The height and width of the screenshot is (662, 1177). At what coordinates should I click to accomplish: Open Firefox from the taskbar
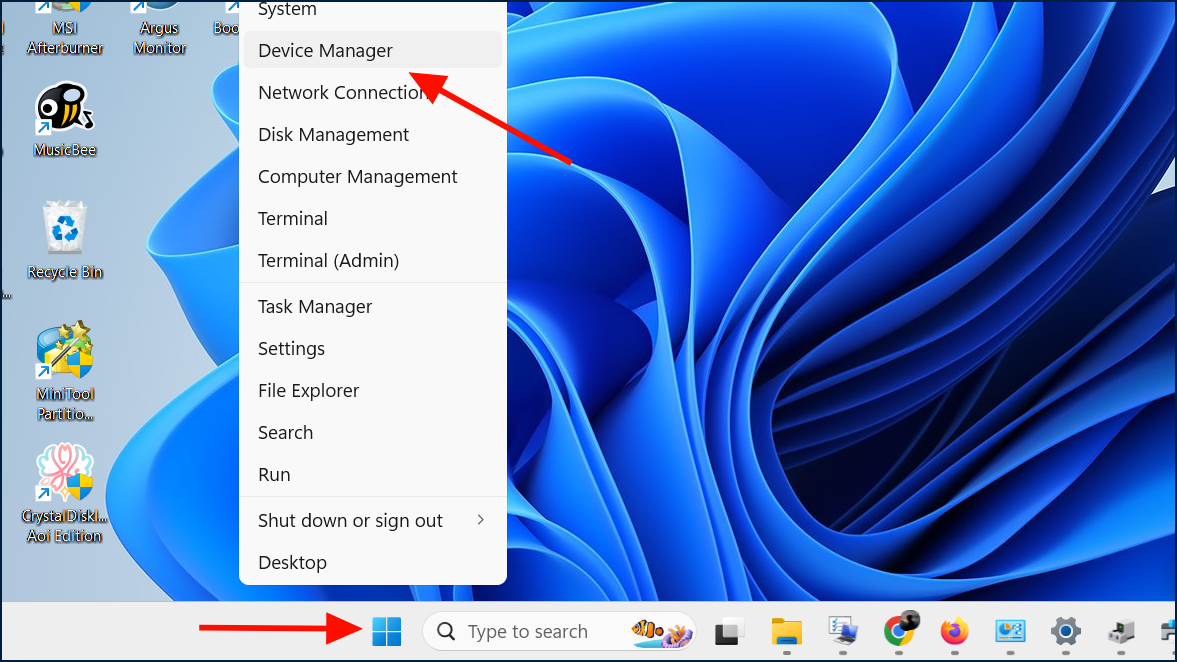pos(953,631)
